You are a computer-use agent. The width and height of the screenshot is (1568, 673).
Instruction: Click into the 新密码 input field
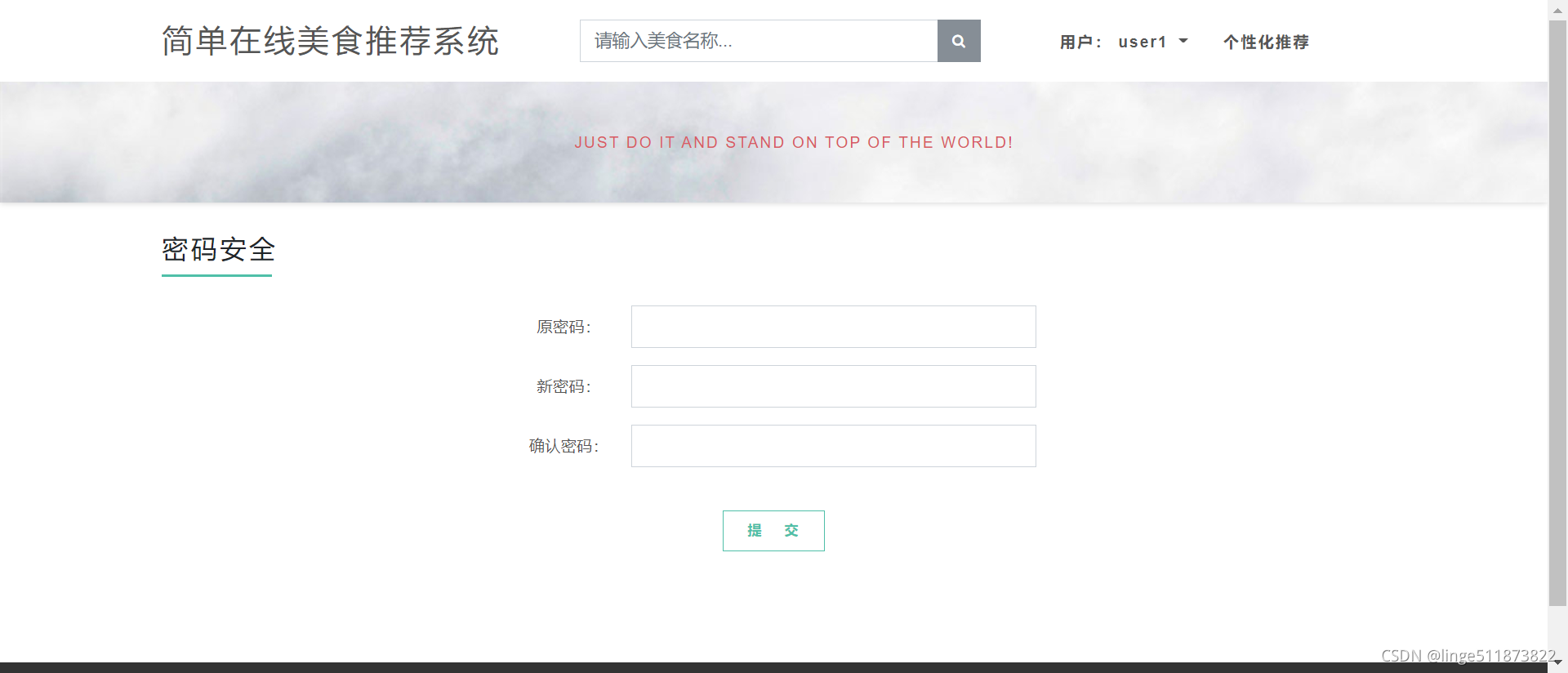click(x=833, y=386)
